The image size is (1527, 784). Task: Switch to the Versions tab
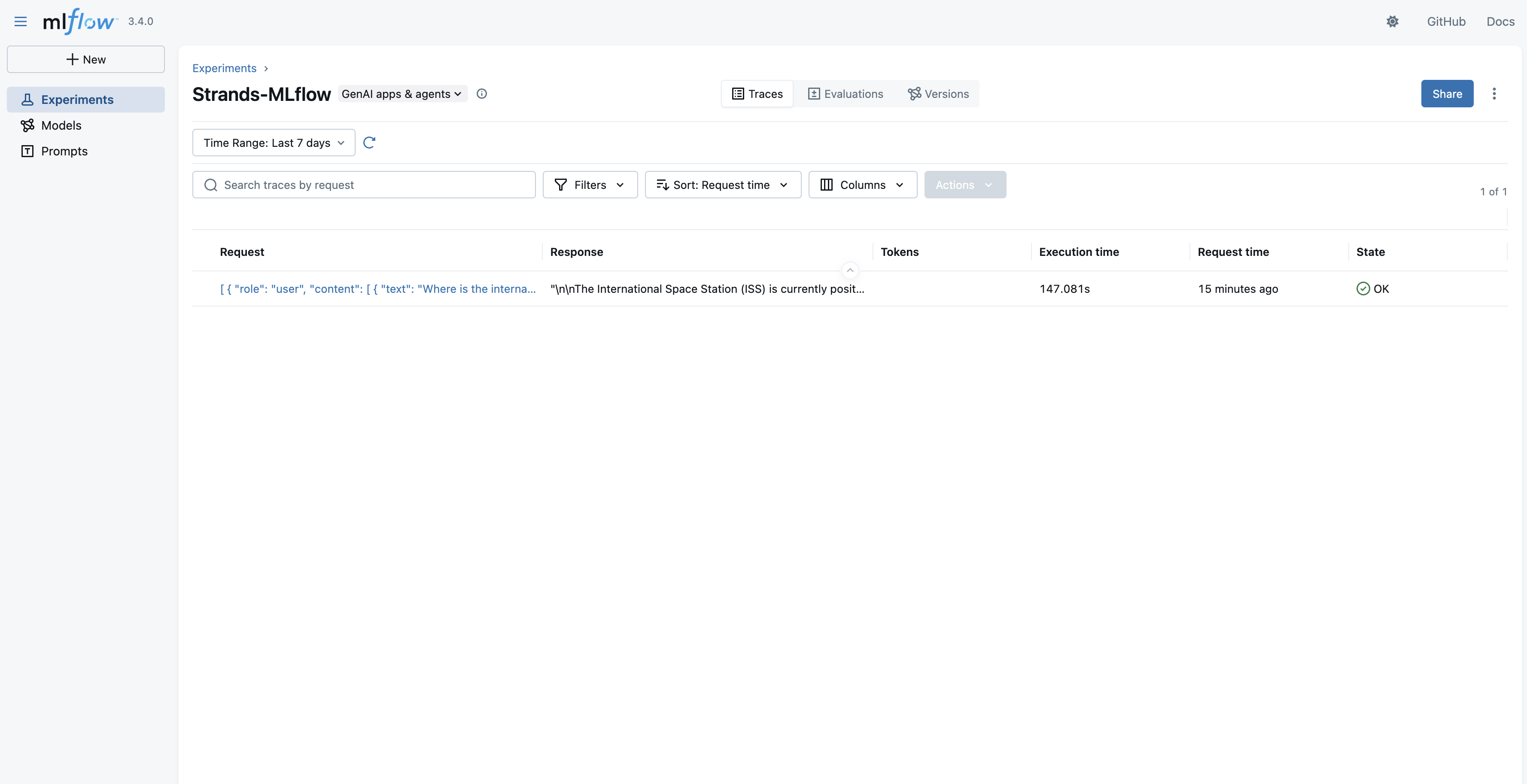tap(938, 94)
